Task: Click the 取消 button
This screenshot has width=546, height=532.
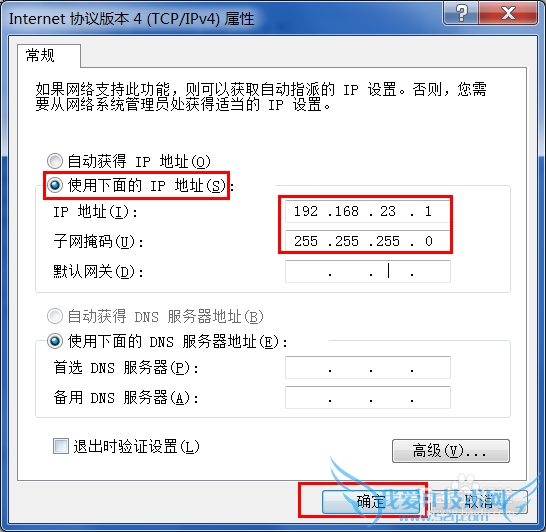Action: coord(479,502)
